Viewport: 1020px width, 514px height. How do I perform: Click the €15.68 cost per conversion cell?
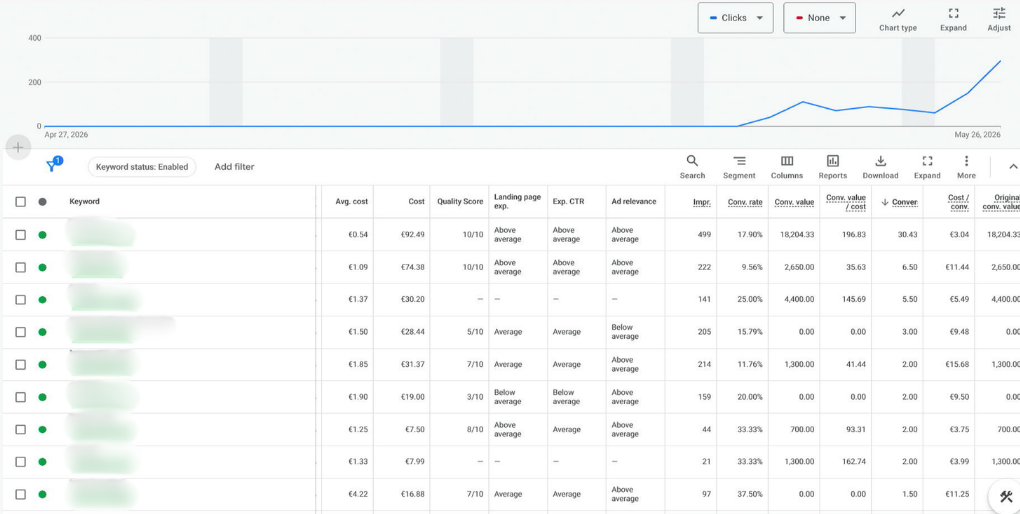(958, 364)
